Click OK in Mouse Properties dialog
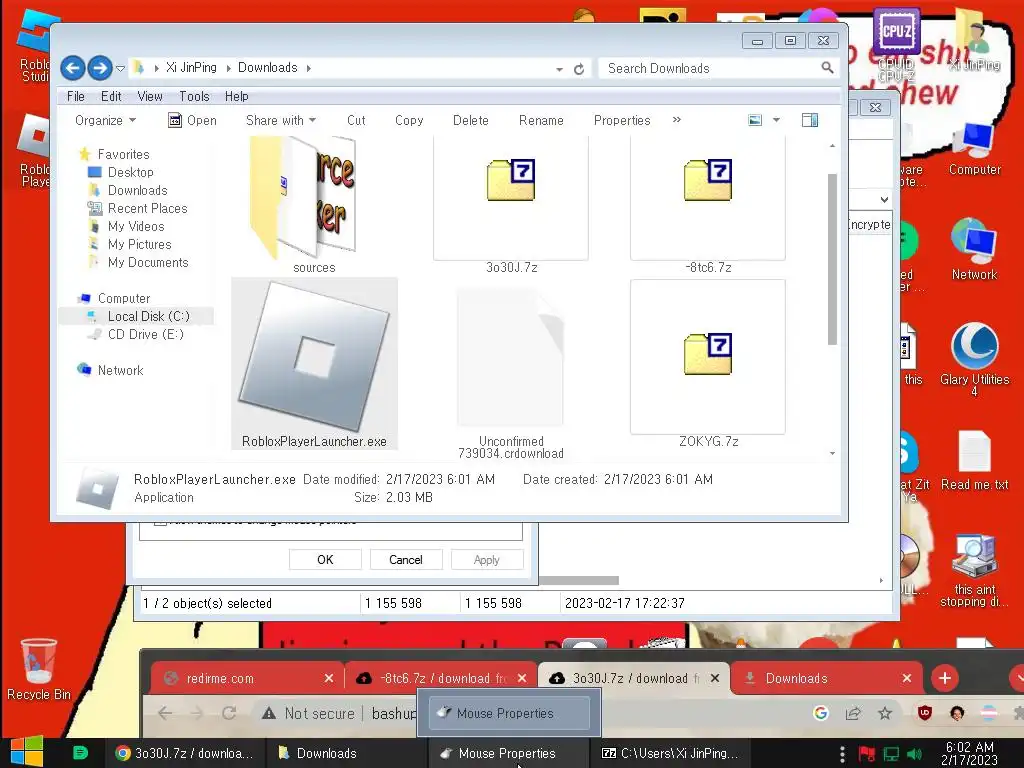Image resolution: width=1024 pixels, height=768 pixels. tap(325, 560)
